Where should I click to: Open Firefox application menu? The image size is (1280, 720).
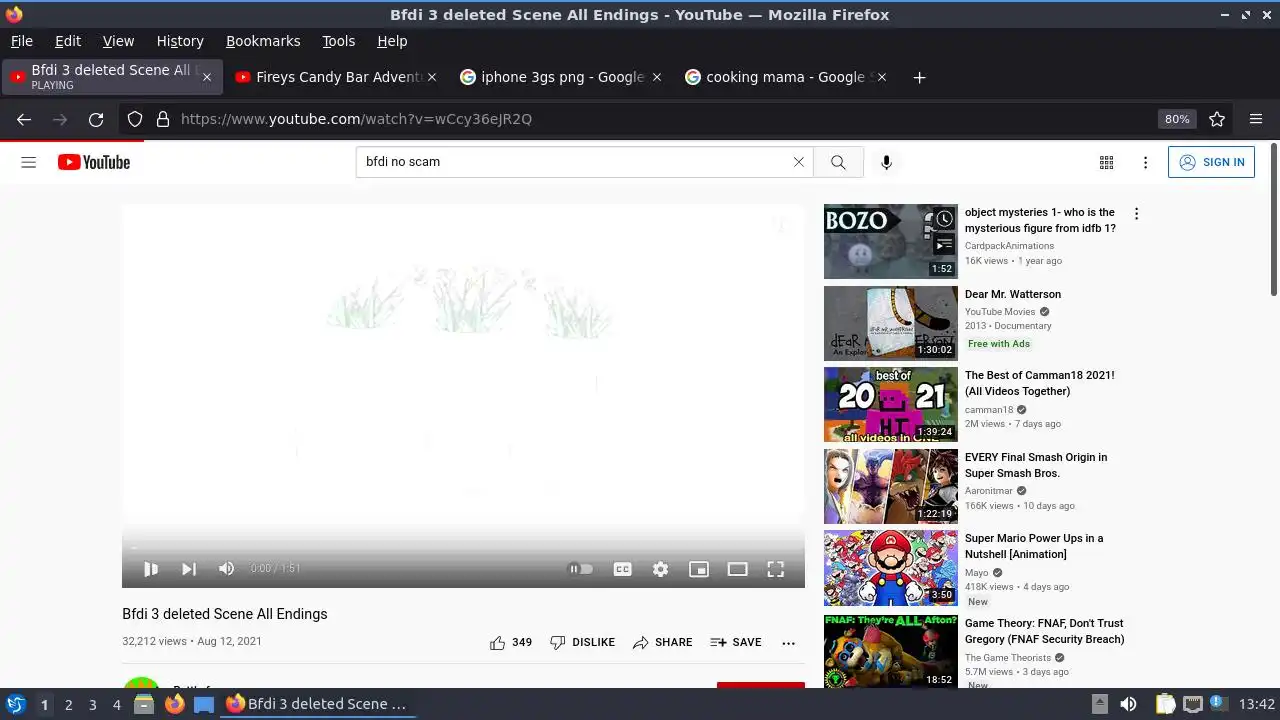[x=1256, y=119]
